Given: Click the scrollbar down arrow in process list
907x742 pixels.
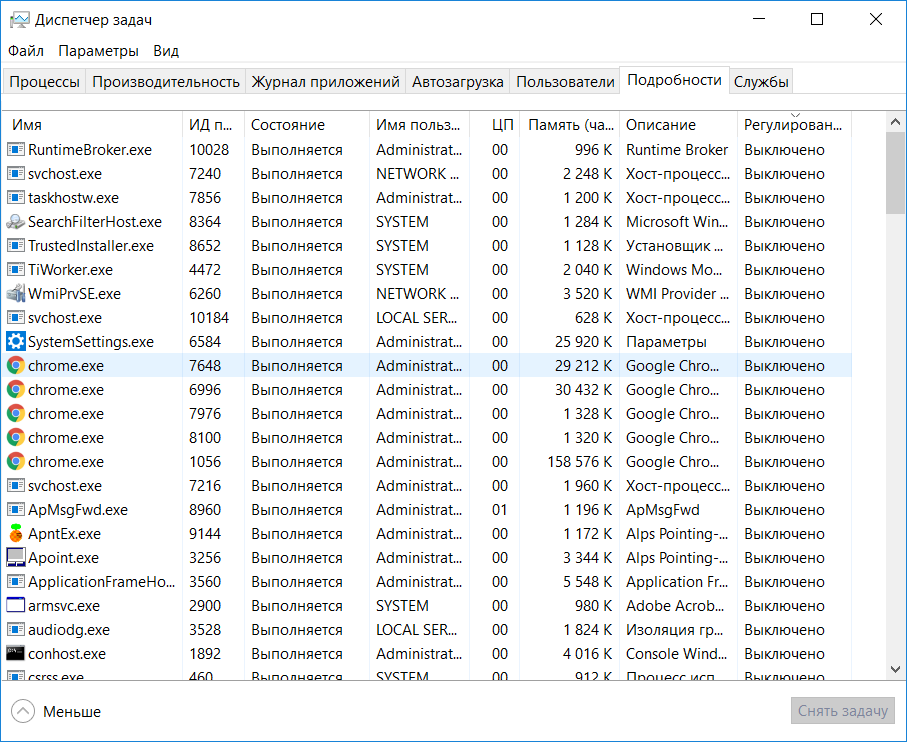Looking at the screenshot, I should pos(895,669).
